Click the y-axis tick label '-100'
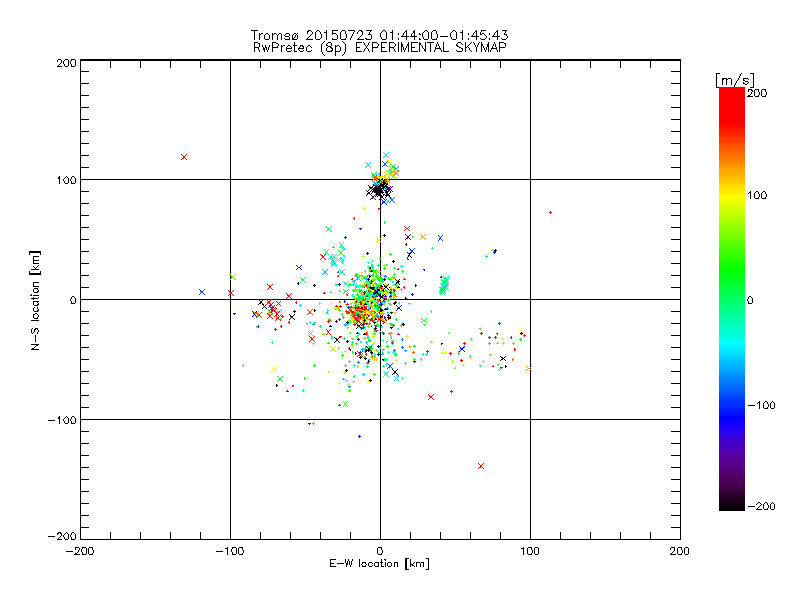The height and width of the screenshot is (600, 800). (x=62, y=420)
